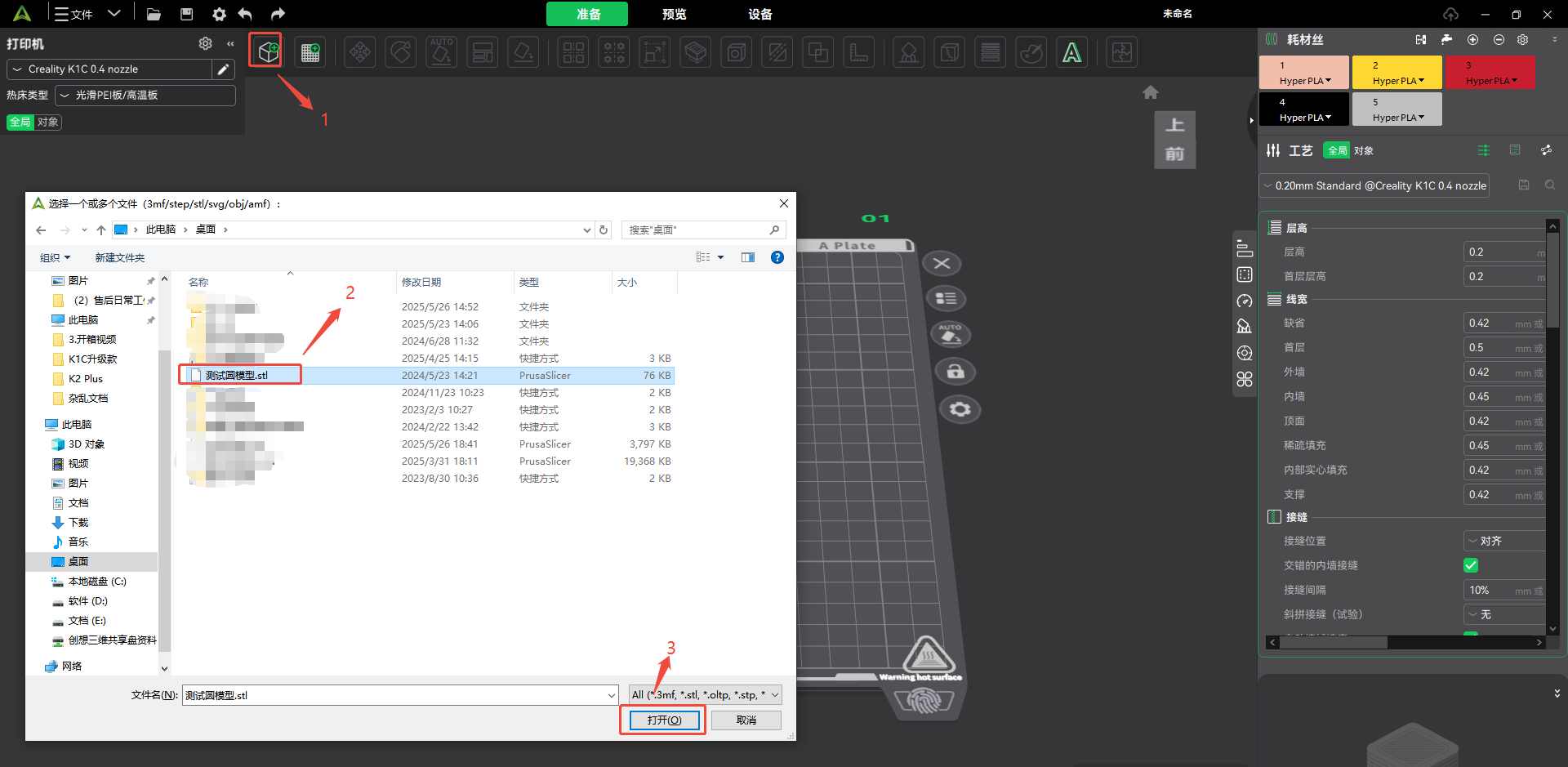Click the open folder icon in top bar

click(154, 14)
